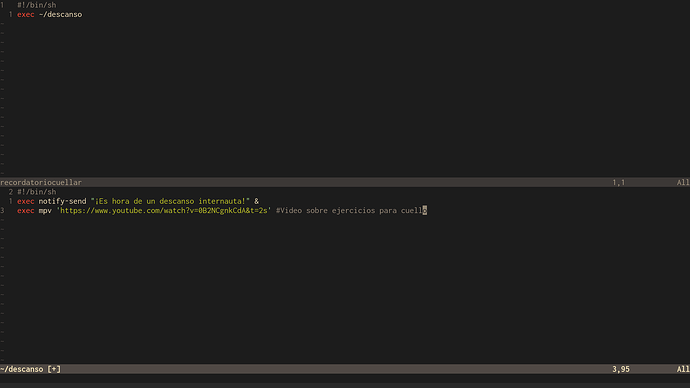Click the ~/descanso path in top pane
Screen dimensions: 690x388
[x=60, y=15]
